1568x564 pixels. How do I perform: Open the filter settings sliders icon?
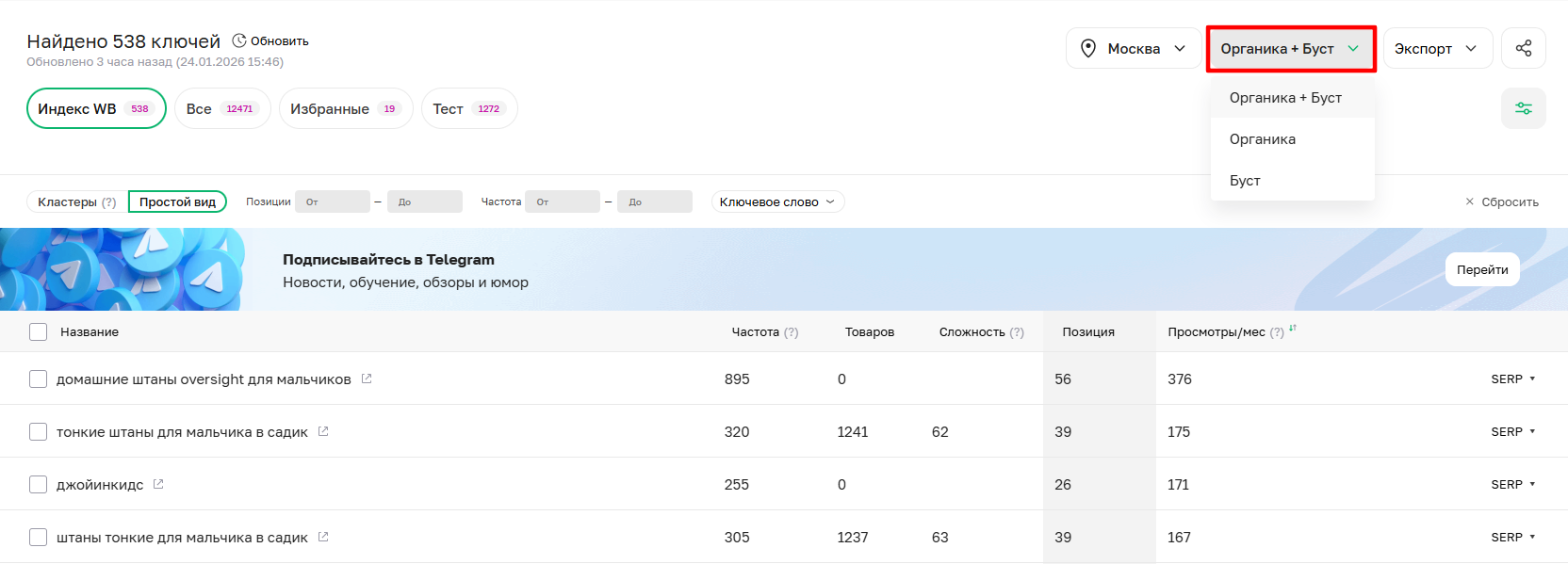click(1523, 108)
